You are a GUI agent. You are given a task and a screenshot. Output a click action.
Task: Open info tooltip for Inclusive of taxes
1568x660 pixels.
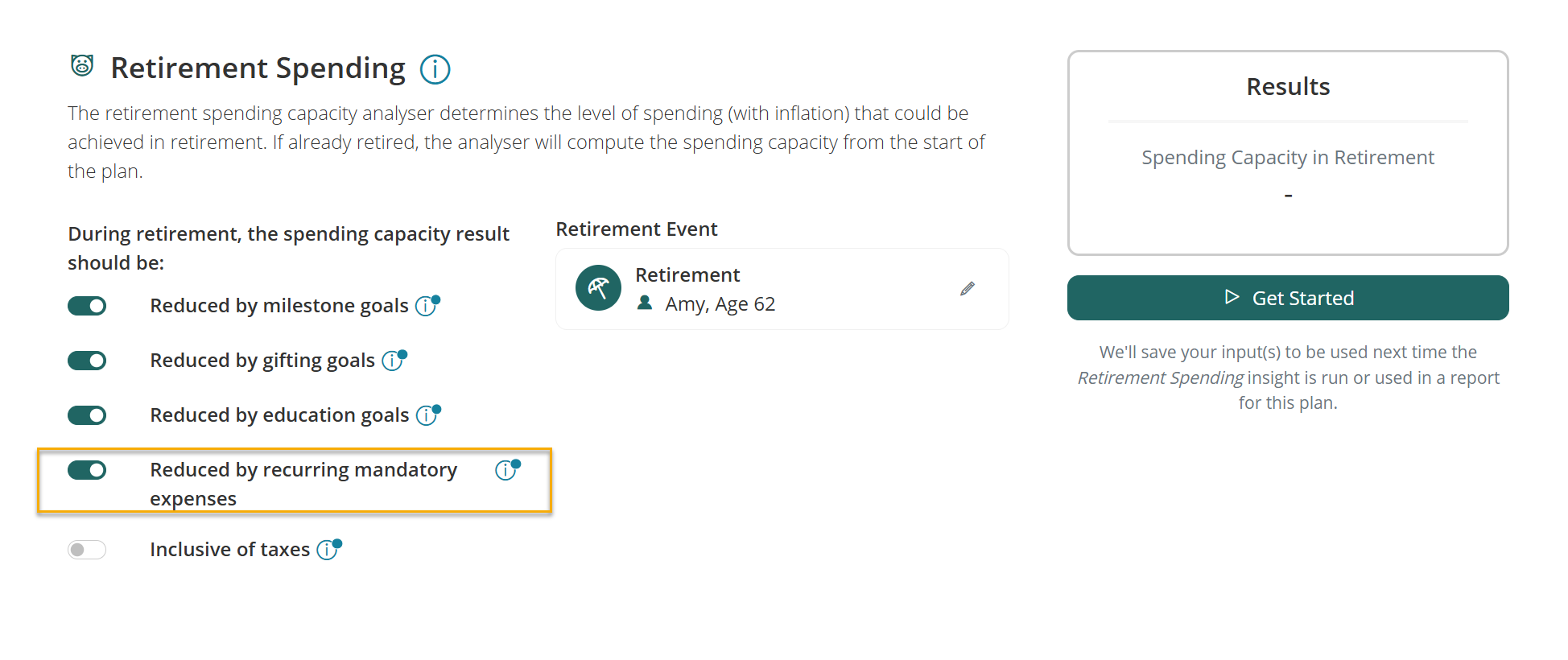[x=328, y=550]
